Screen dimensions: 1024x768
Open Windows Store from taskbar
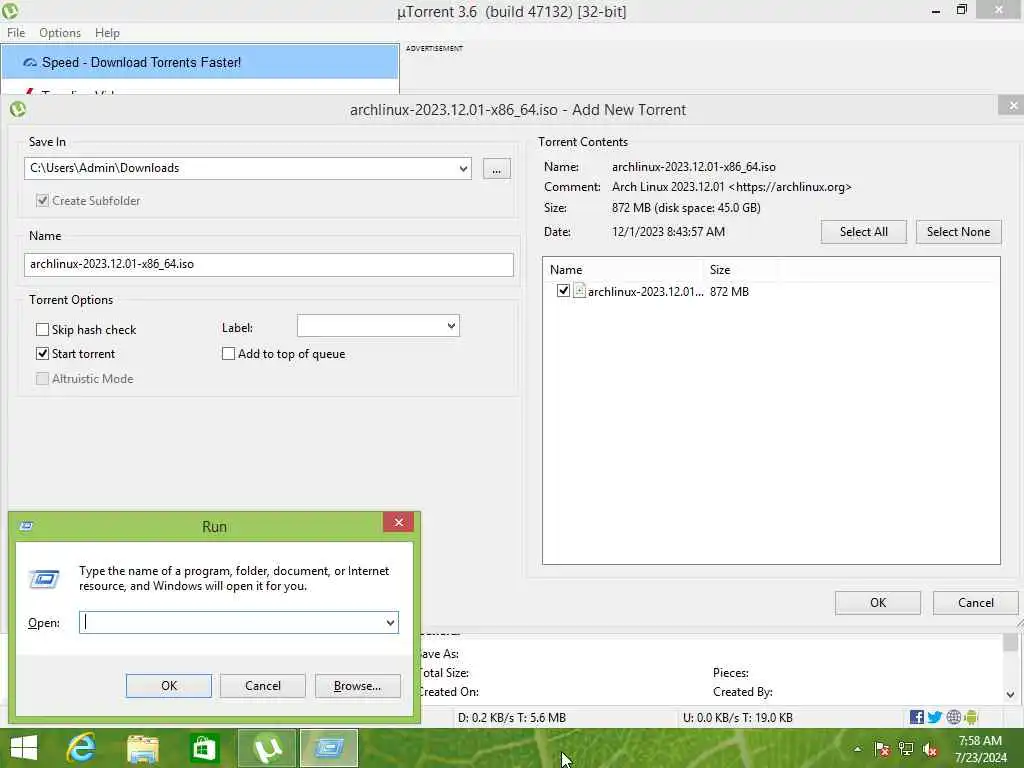tap(204, 748)
